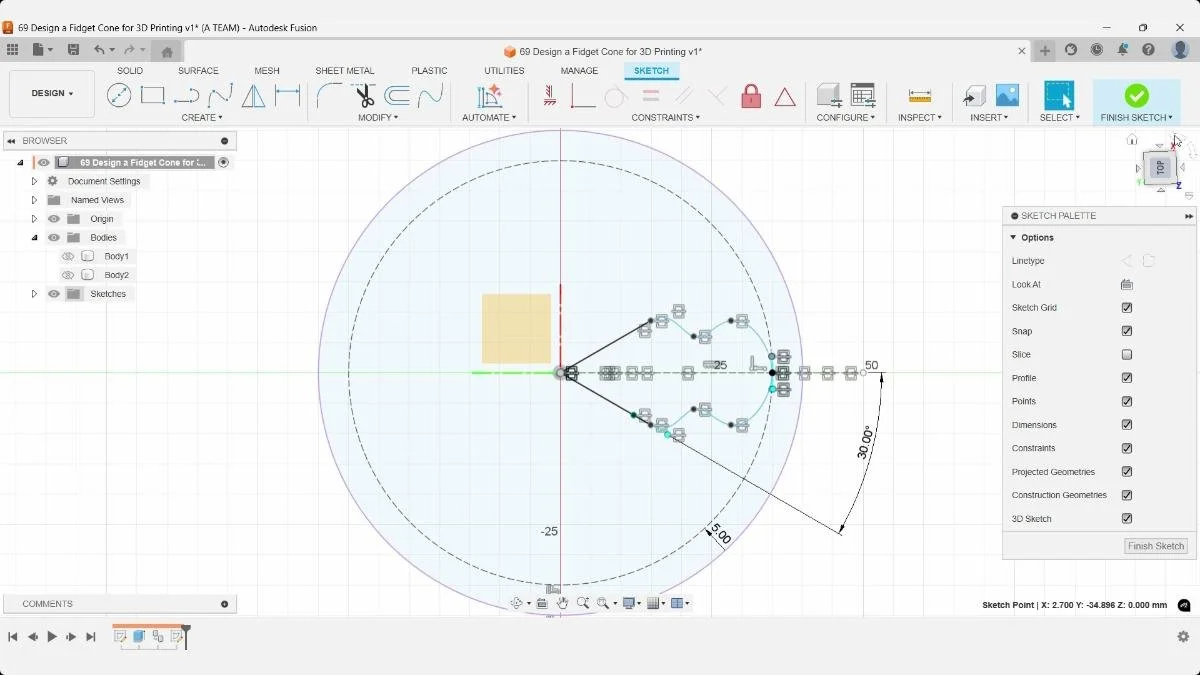Screen dimensions: 1200x675
Task: Toggle the Dimensions checkbox
Action: click(x=1127, y=425)
